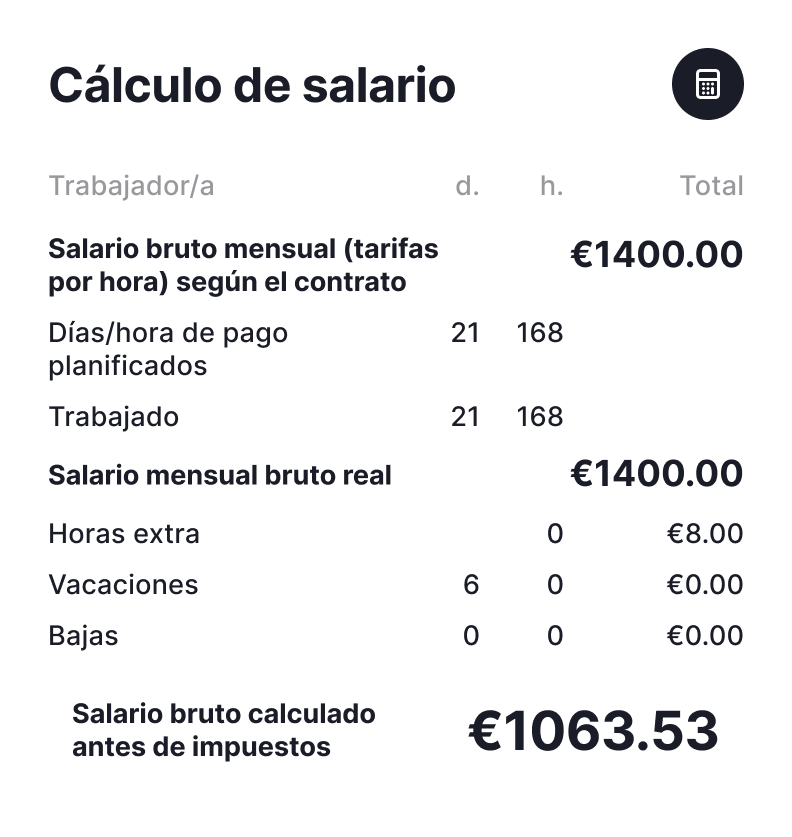Click the worked days value 21

[465, 417]
